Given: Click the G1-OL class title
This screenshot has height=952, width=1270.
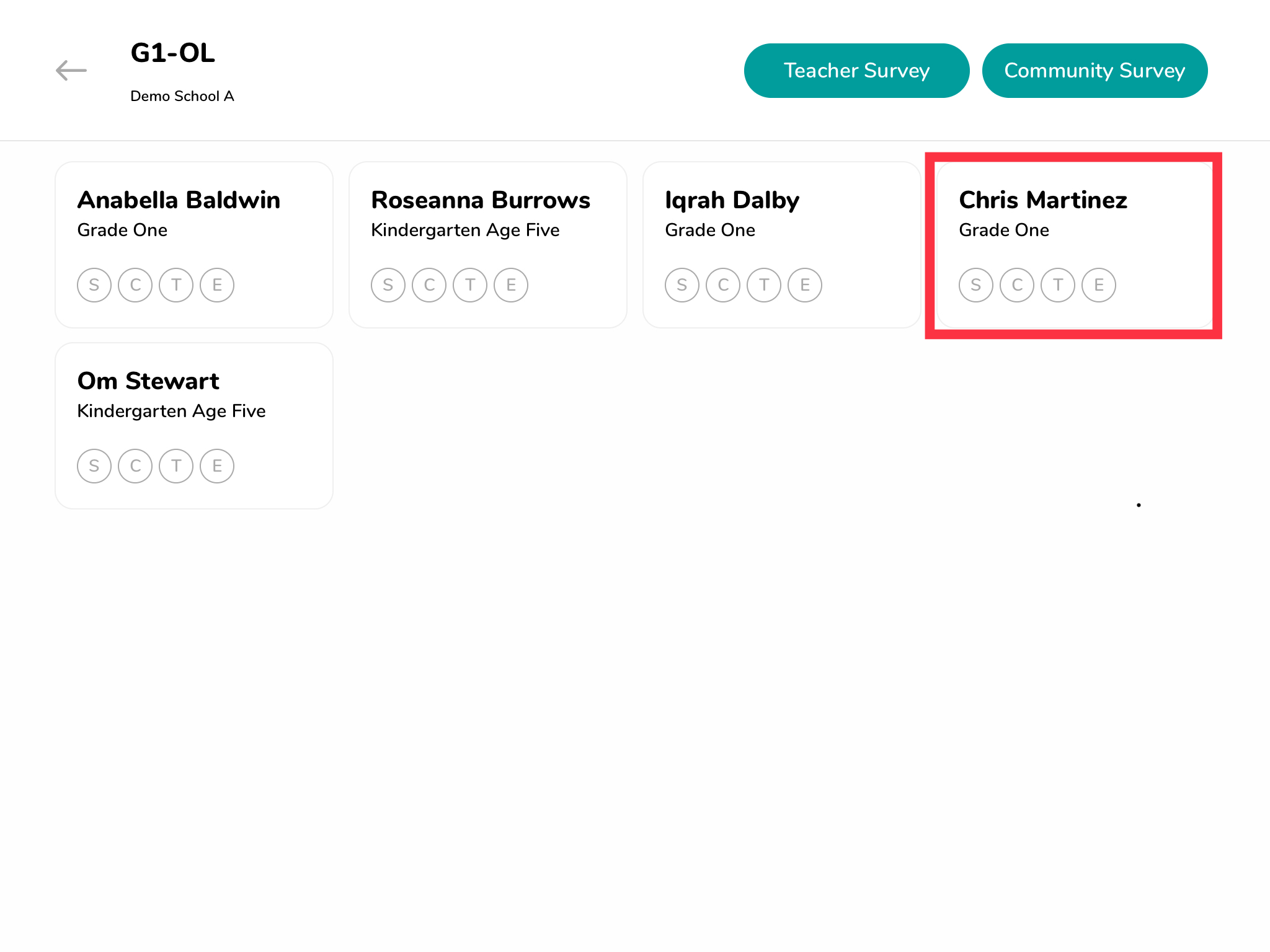Looking at the screenshot, I should tap(173, 53).
